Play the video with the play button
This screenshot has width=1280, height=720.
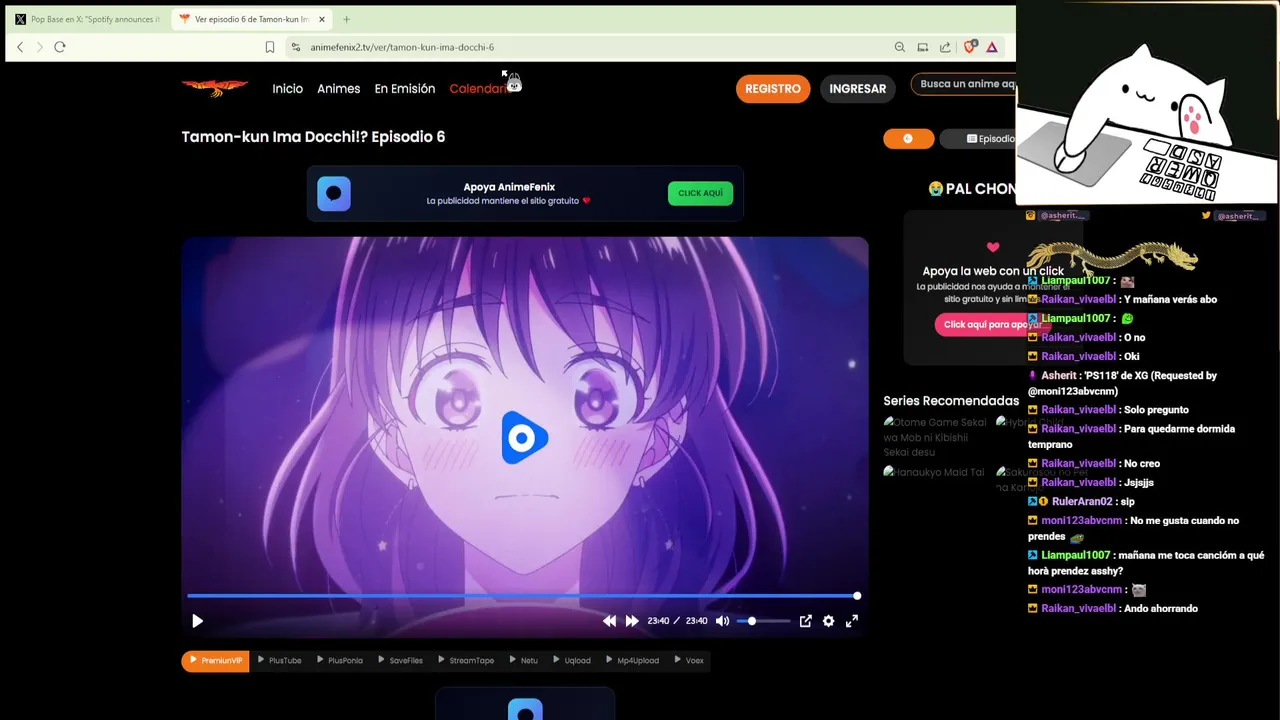pos(197,621)
